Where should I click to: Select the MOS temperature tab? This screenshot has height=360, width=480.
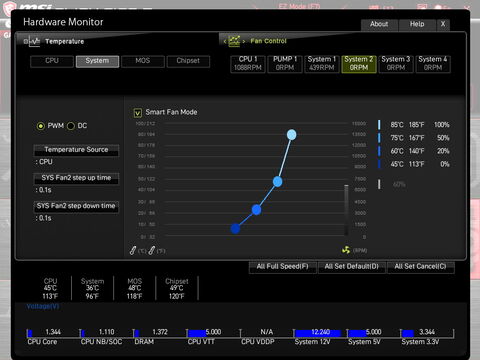tap(143, 61)
